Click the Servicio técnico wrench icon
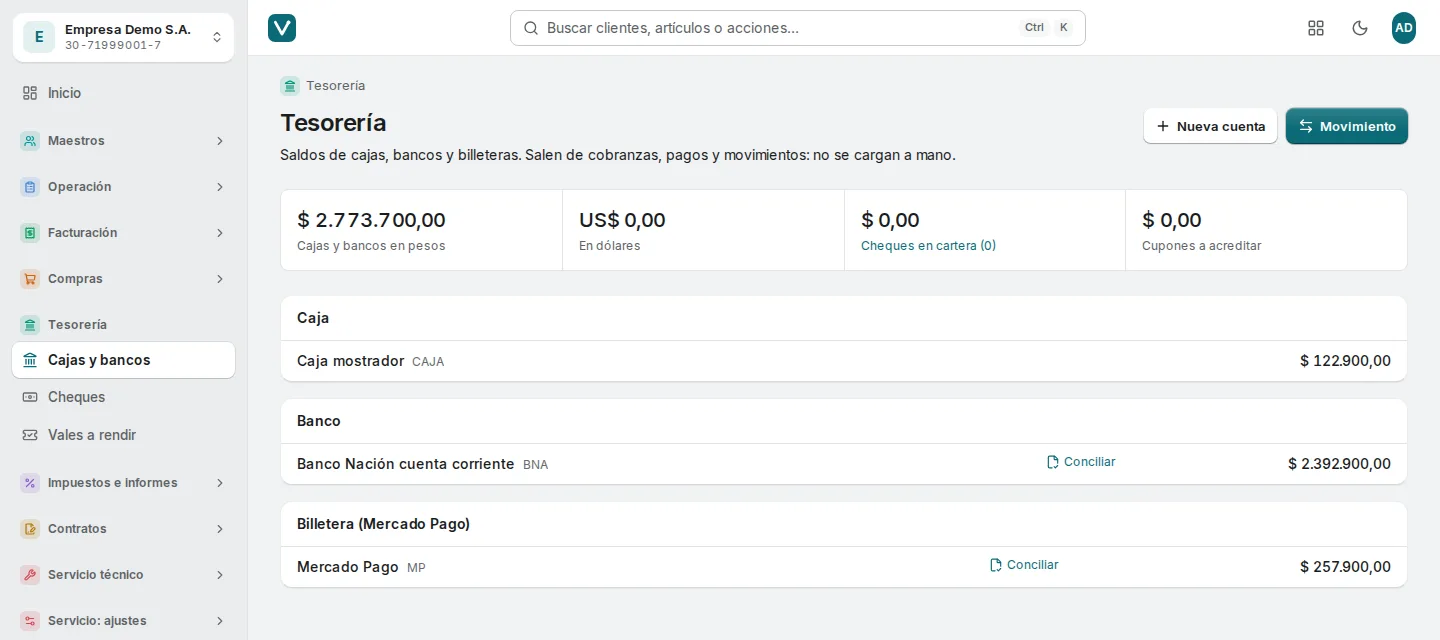Screen dimensions: 1440x640 30,575
